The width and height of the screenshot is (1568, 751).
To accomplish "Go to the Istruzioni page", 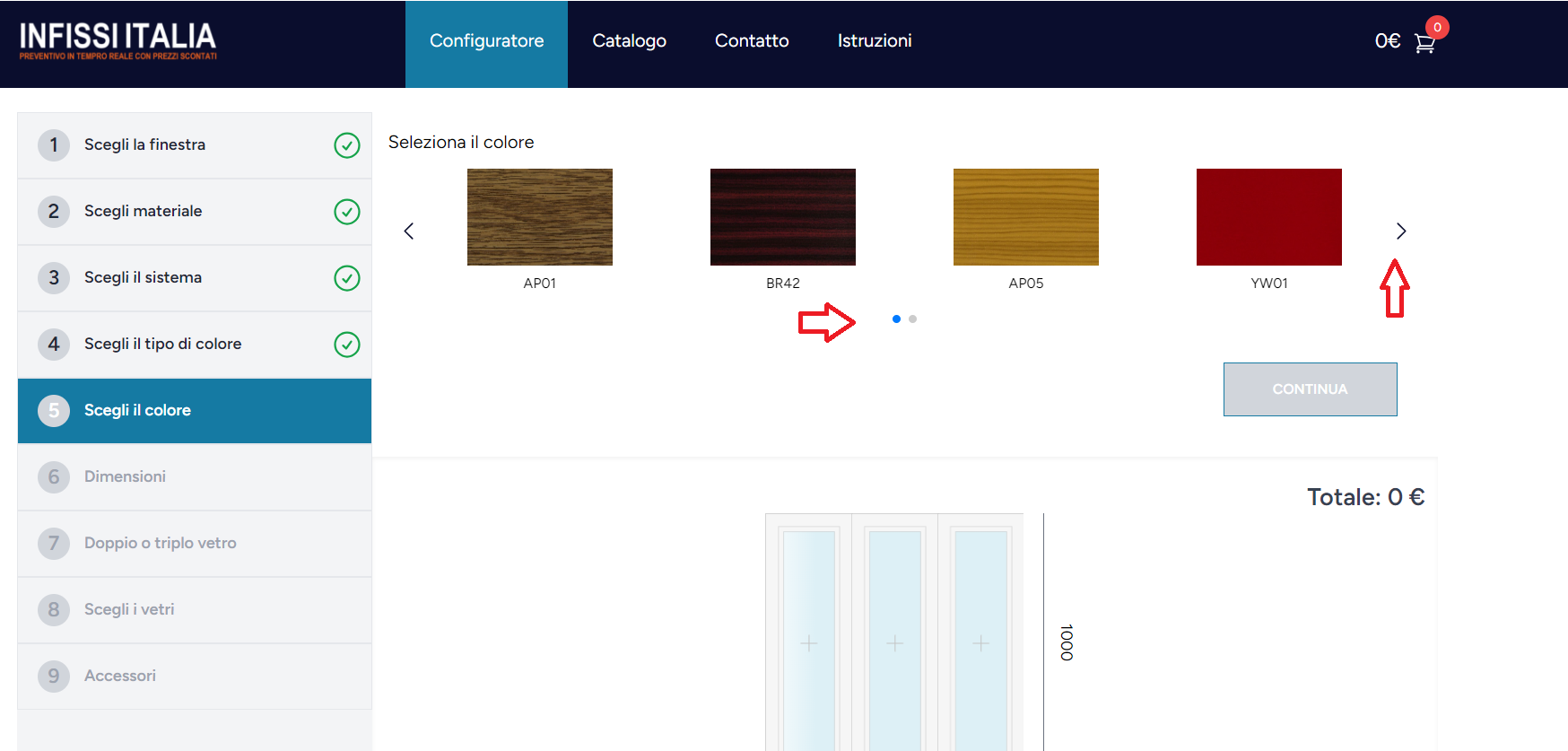I will click(874, 41).
